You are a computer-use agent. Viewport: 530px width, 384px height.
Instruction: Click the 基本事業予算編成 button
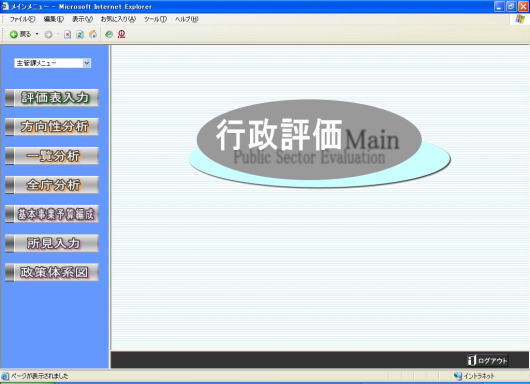(52, 214)
